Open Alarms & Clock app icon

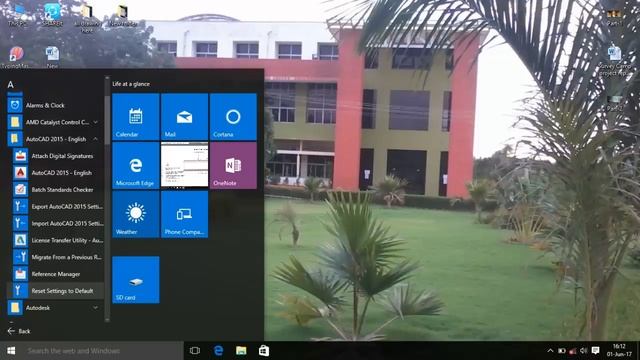[15, 105]
